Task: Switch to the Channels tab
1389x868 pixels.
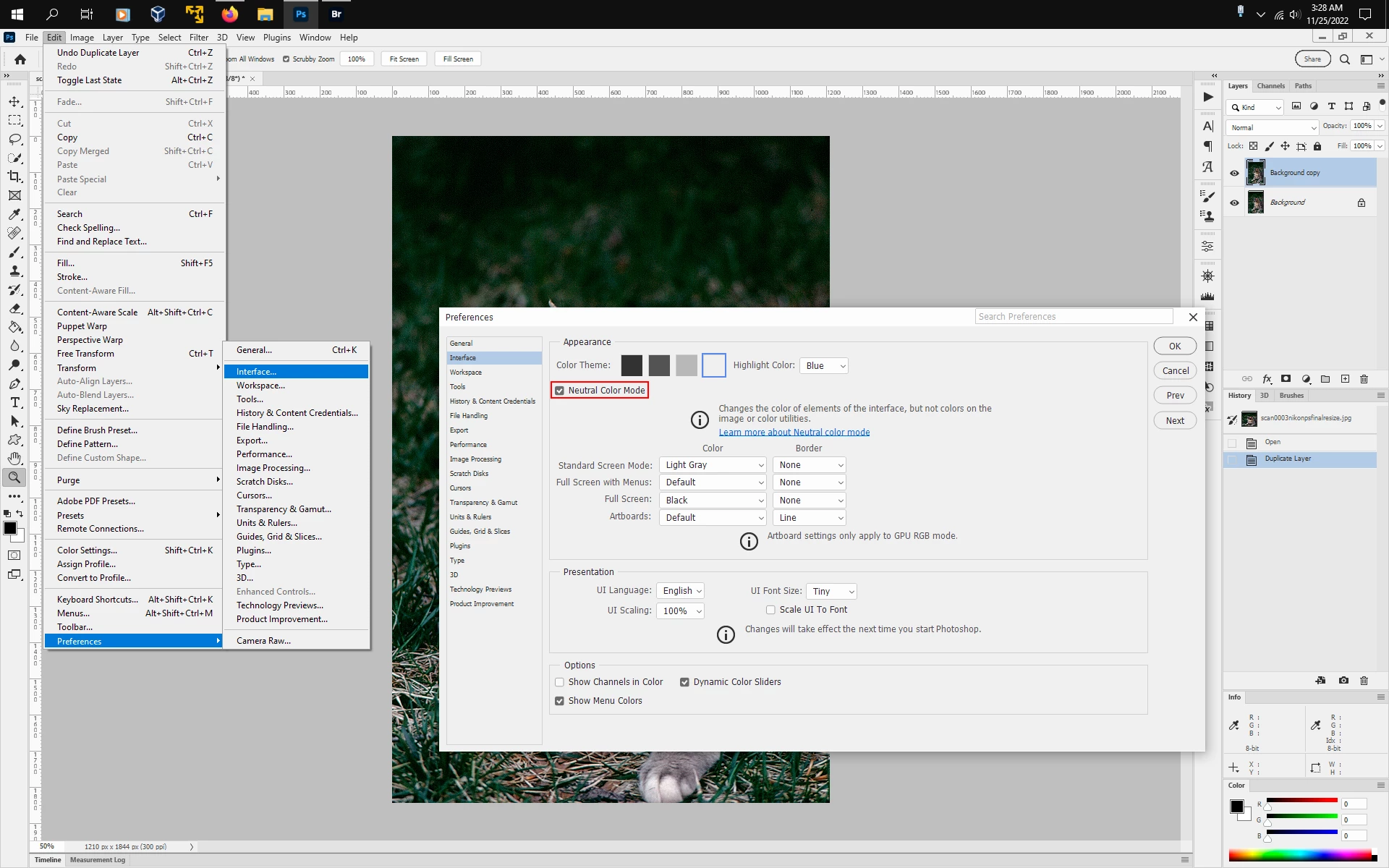Action: tap(1270, 86)
